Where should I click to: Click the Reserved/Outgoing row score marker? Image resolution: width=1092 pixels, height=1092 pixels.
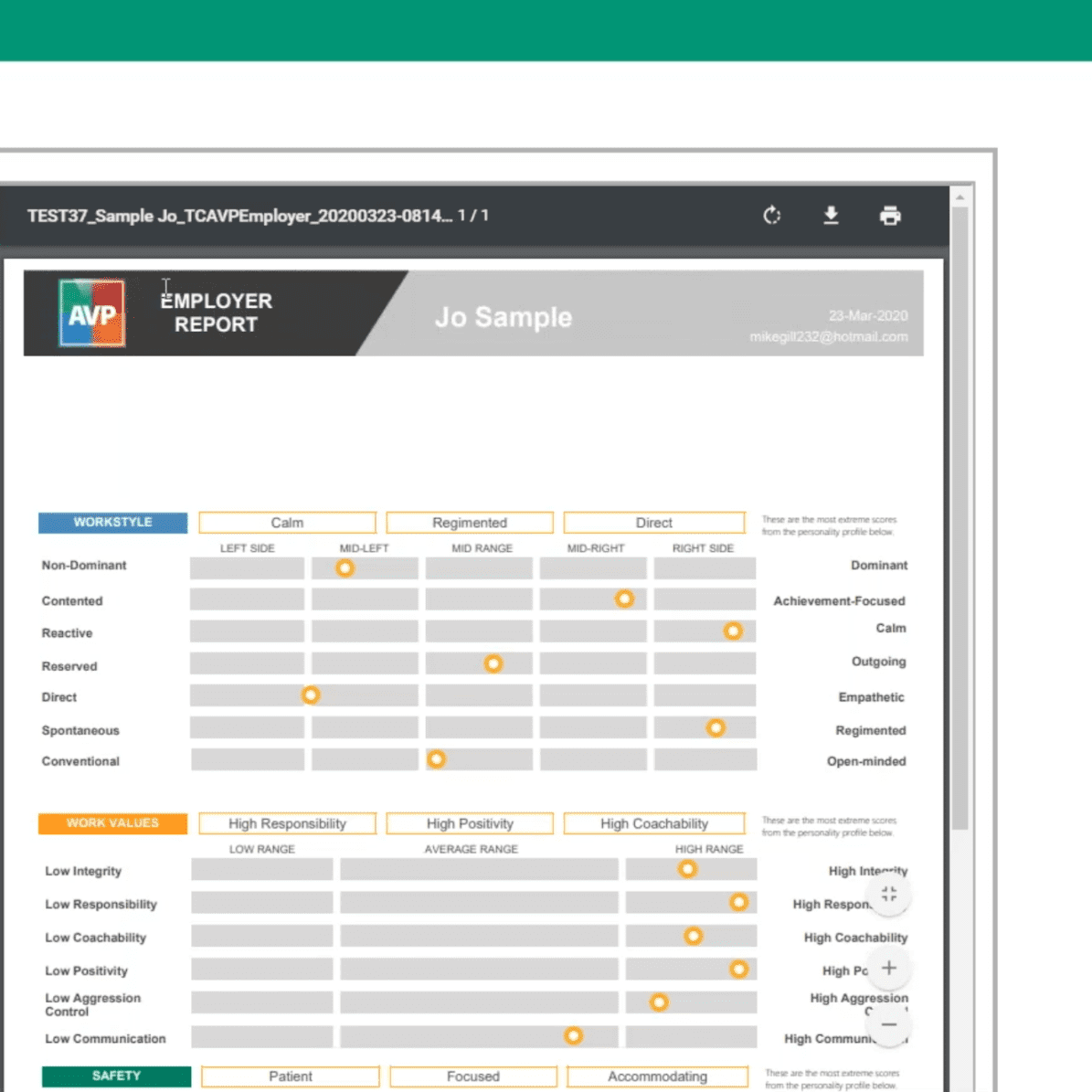[x=493, y=663]
